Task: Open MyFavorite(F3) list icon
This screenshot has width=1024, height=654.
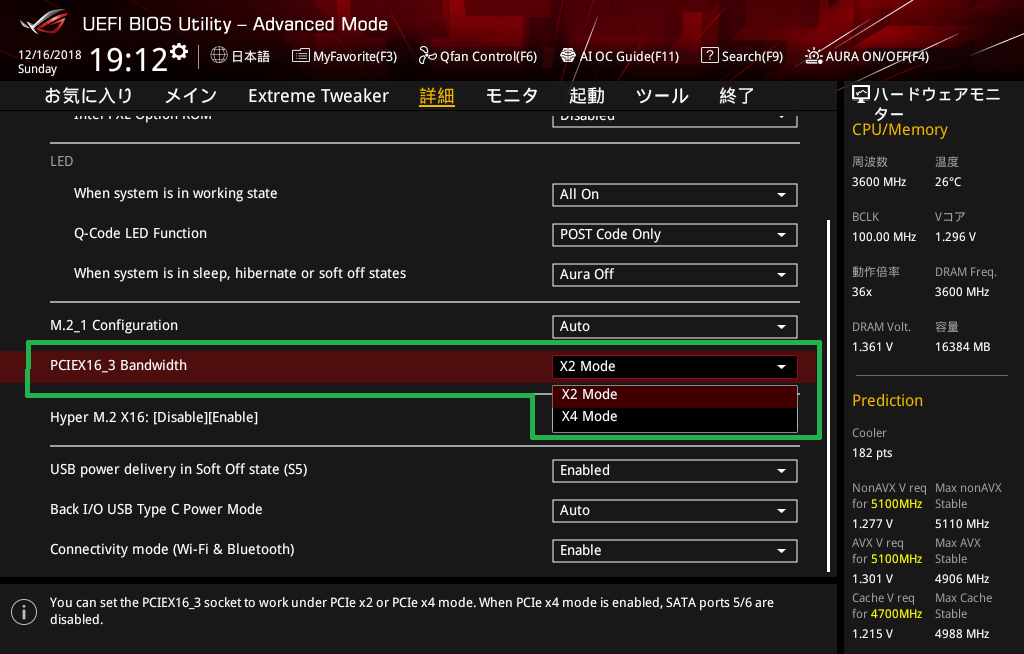Action: coord(300,56)
